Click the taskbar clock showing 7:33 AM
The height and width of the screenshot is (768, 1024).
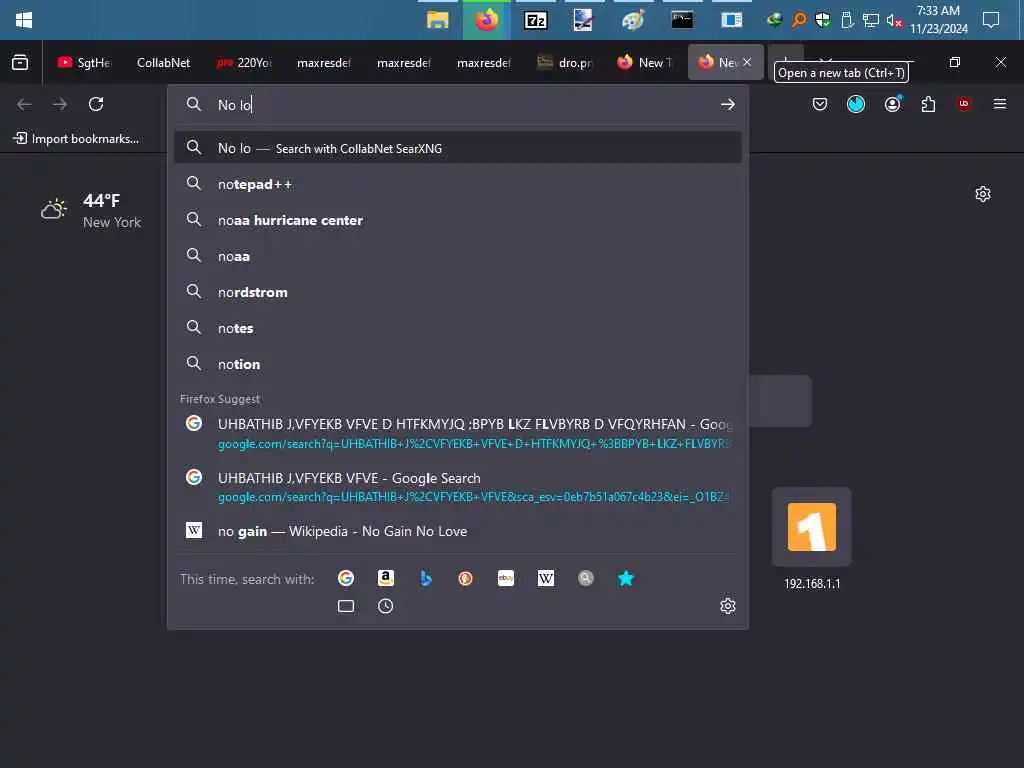coord(938,20)
